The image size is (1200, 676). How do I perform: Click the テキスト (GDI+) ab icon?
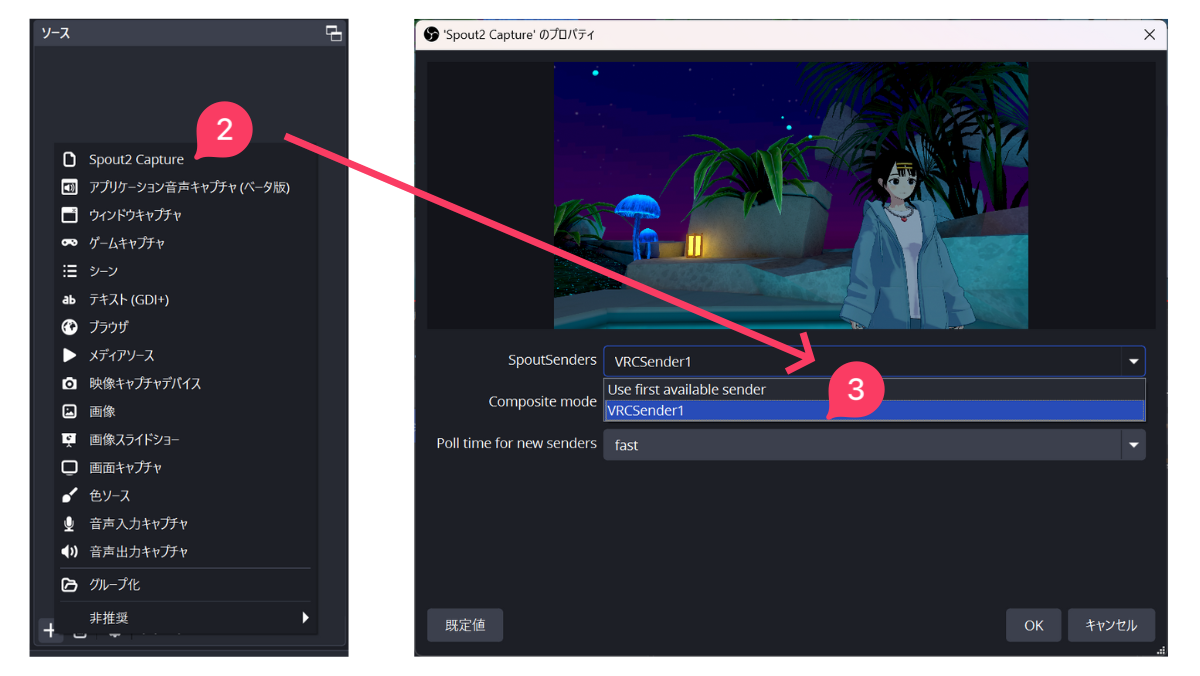point(69,299)
